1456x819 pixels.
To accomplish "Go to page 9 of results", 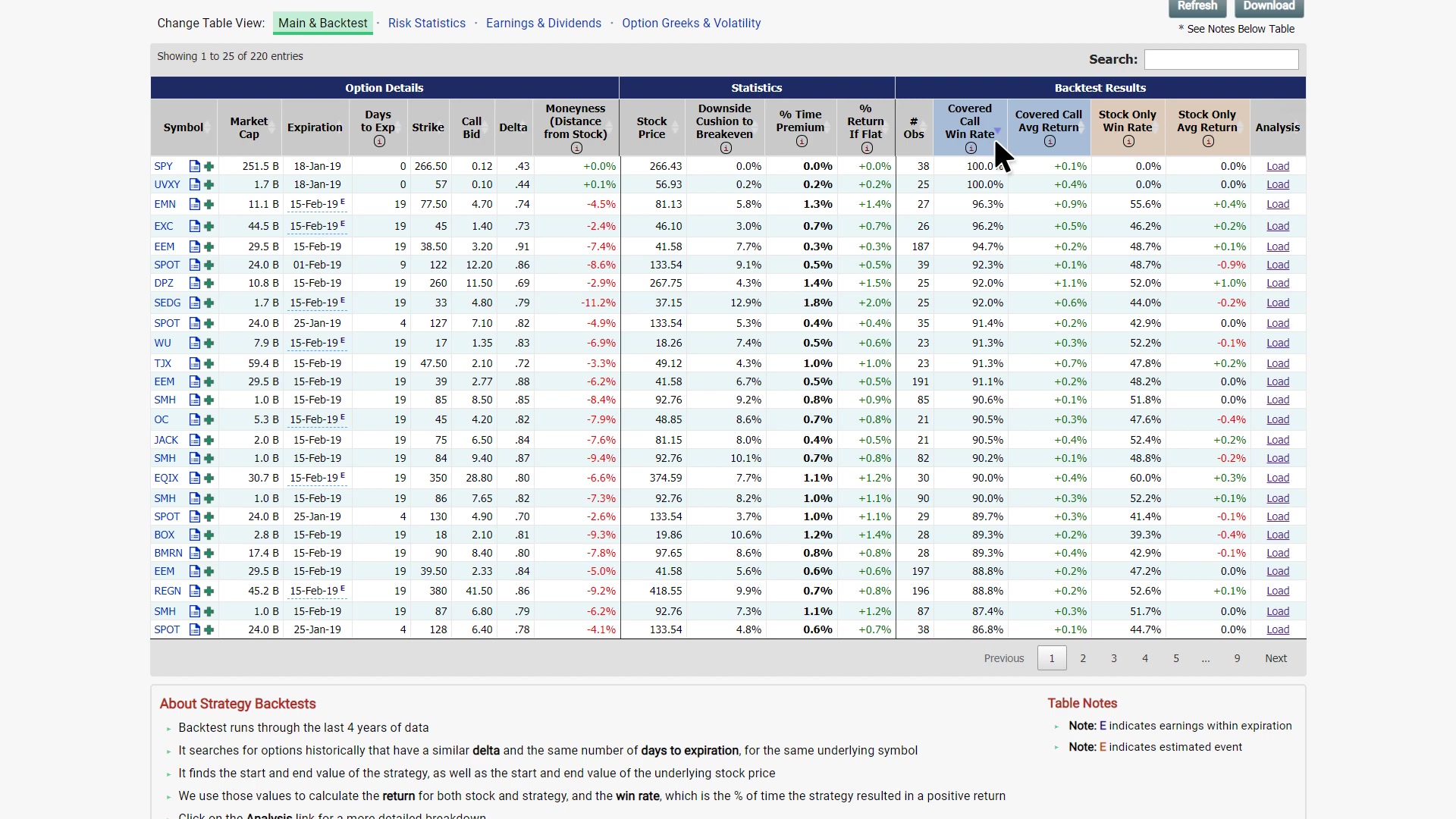I will (x=1237, y=658).
